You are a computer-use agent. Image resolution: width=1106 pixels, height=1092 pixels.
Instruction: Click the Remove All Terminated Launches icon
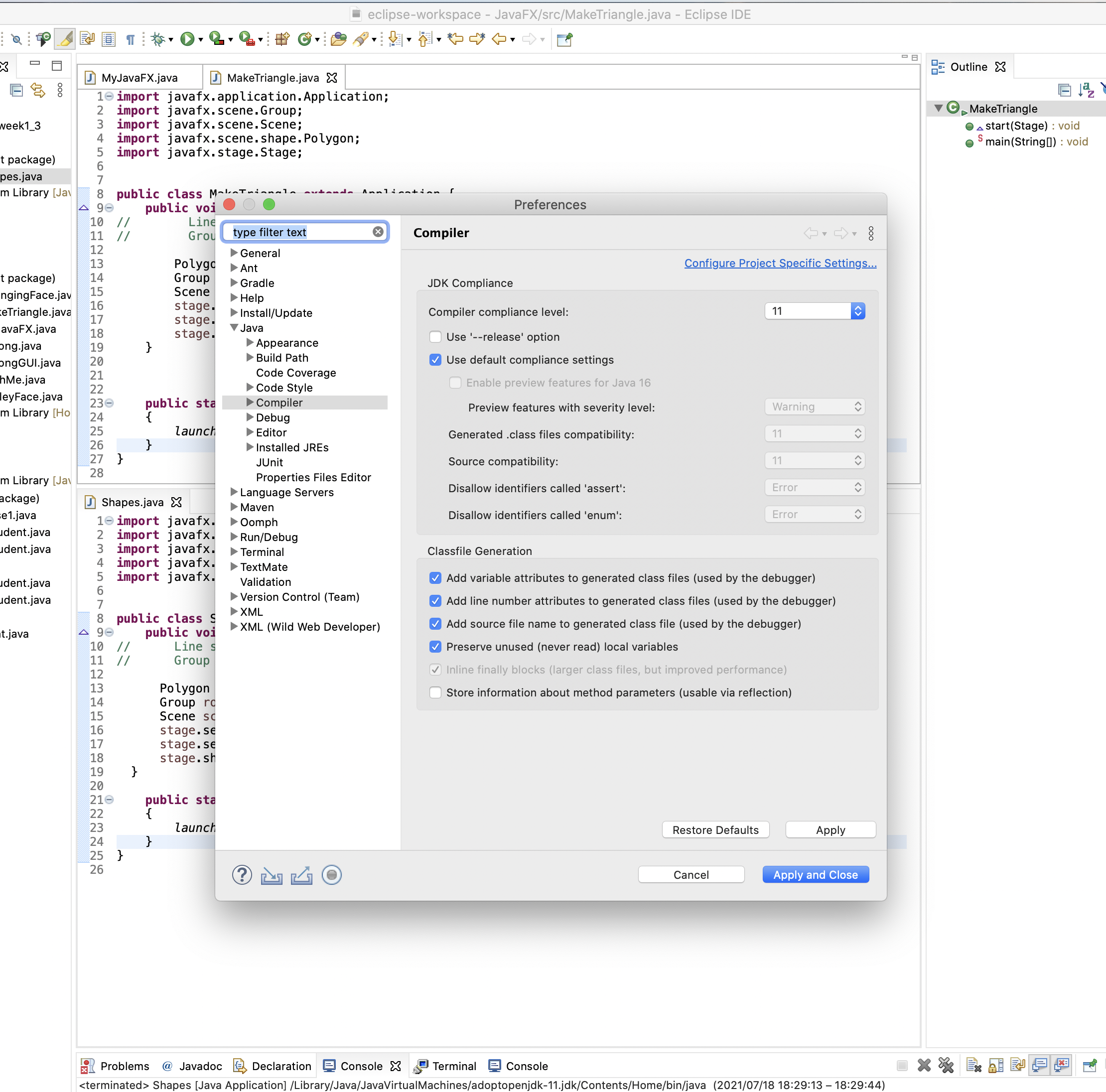coord(946,1065)
